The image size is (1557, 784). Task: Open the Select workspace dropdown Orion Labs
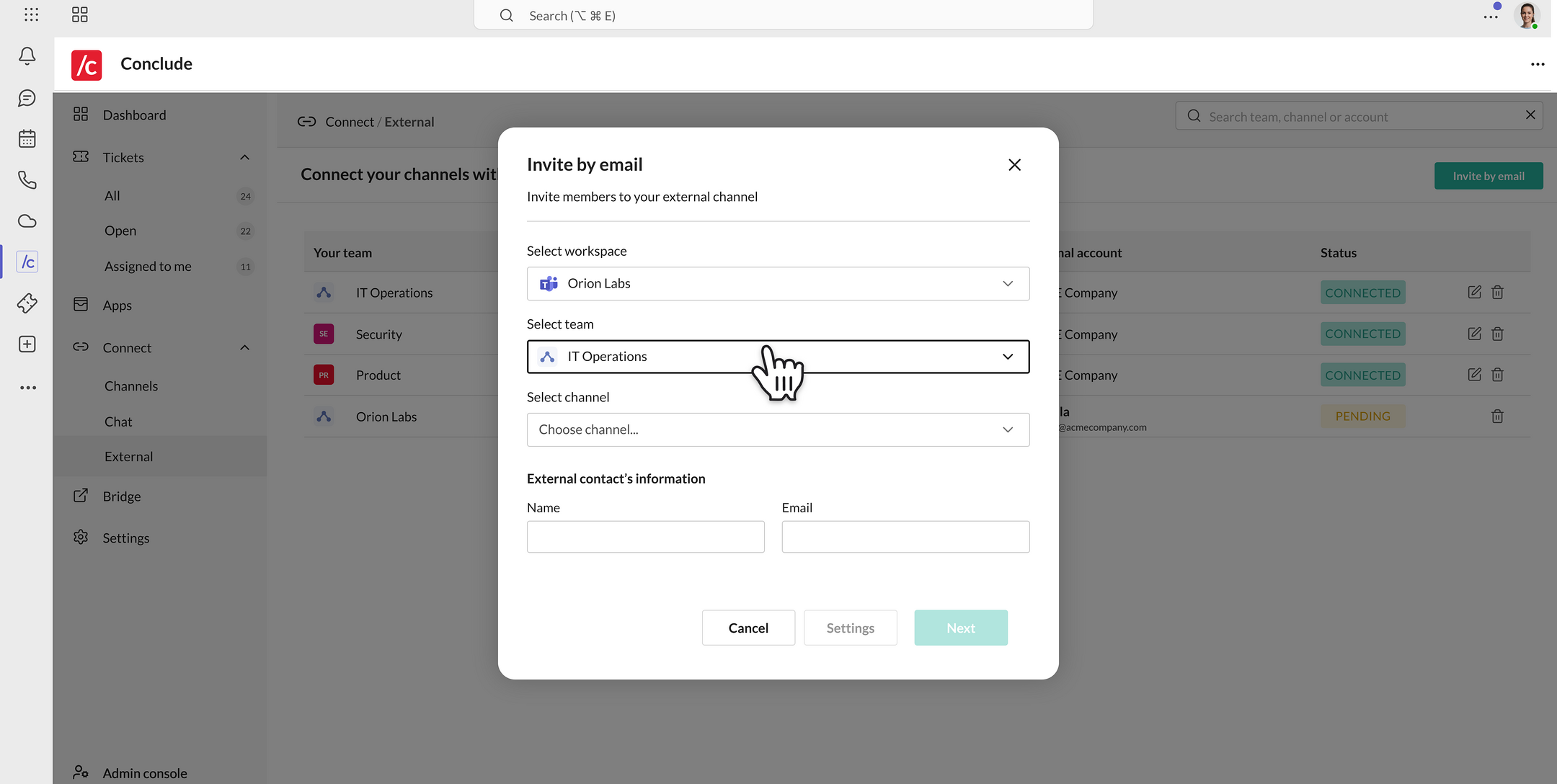778,284
